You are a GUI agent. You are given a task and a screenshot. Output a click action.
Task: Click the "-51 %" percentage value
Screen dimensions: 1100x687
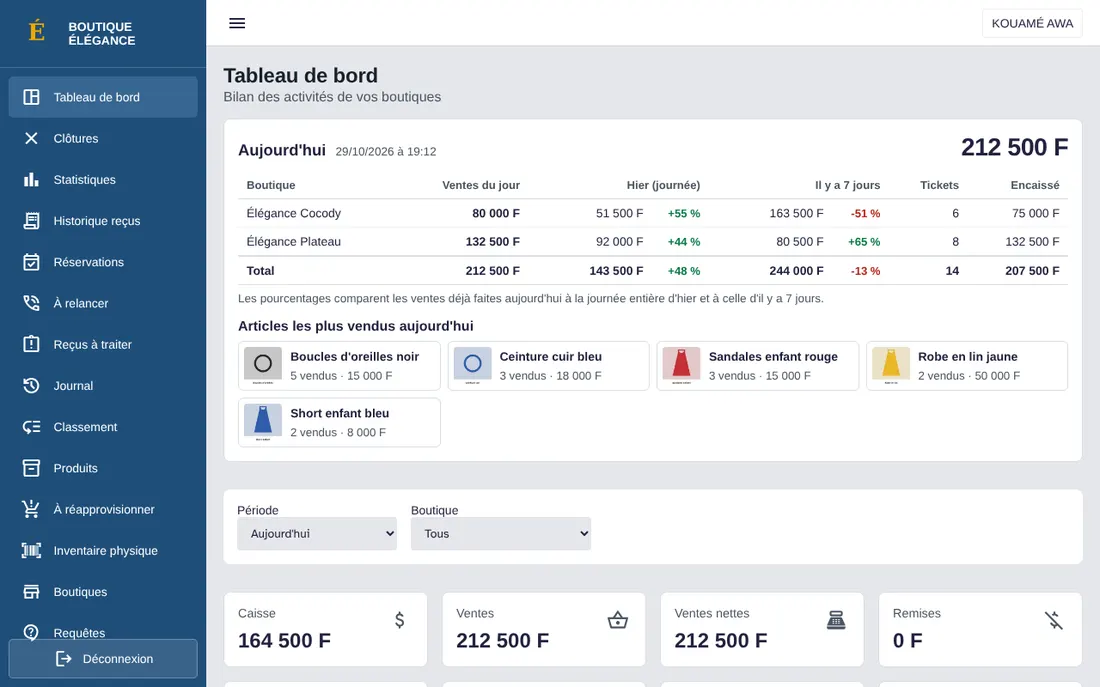865,213
